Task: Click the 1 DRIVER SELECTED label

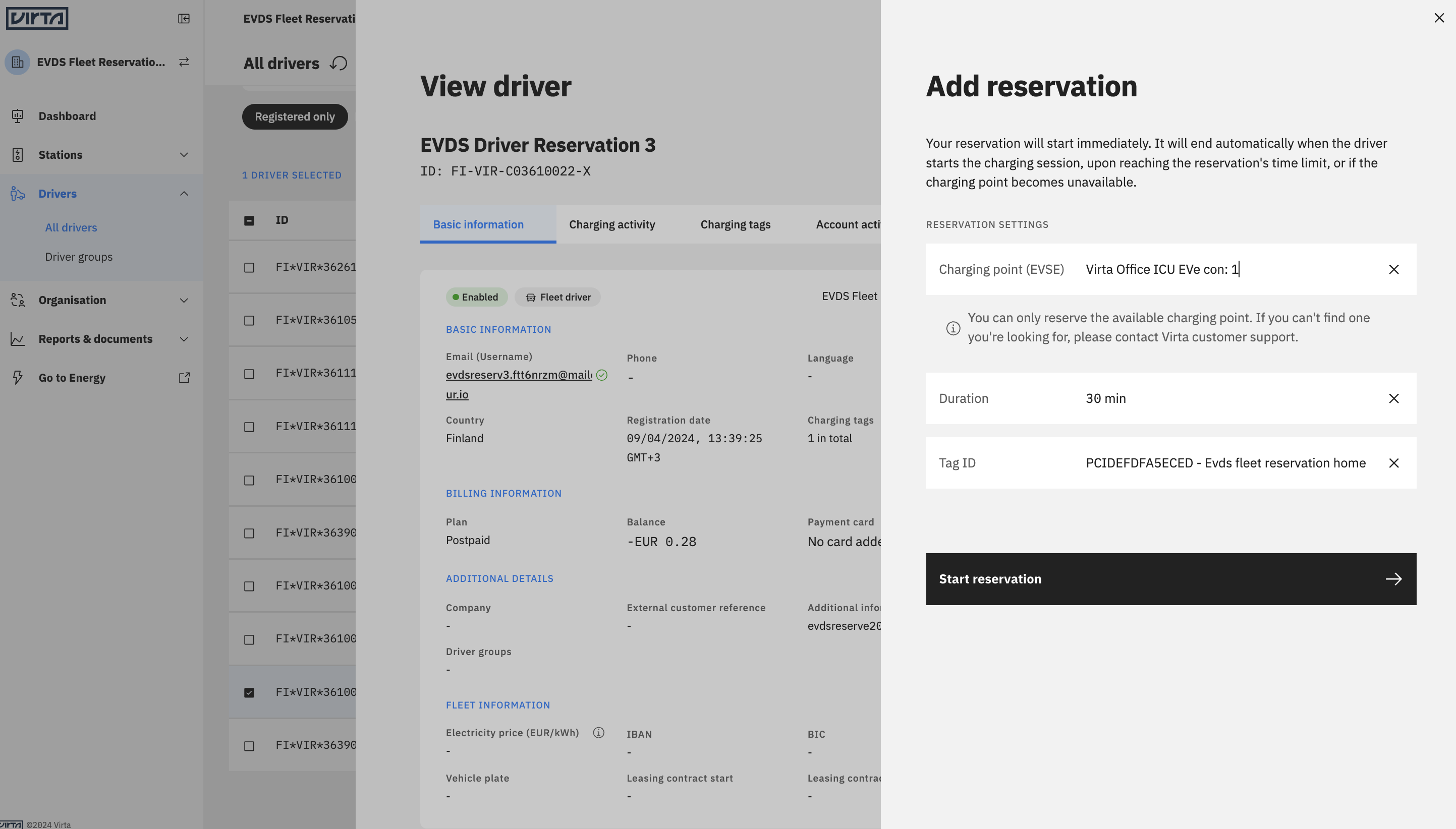Action: (x=292, y=175)
